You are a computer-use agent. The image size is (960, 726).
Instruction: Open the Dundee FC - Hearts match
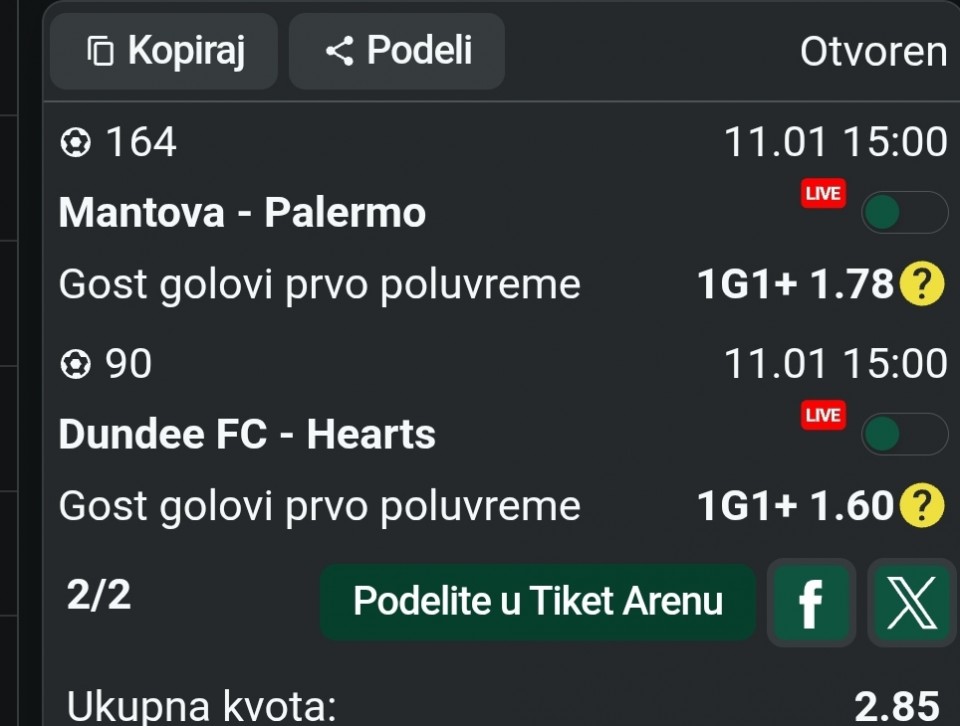click(247, 435)
